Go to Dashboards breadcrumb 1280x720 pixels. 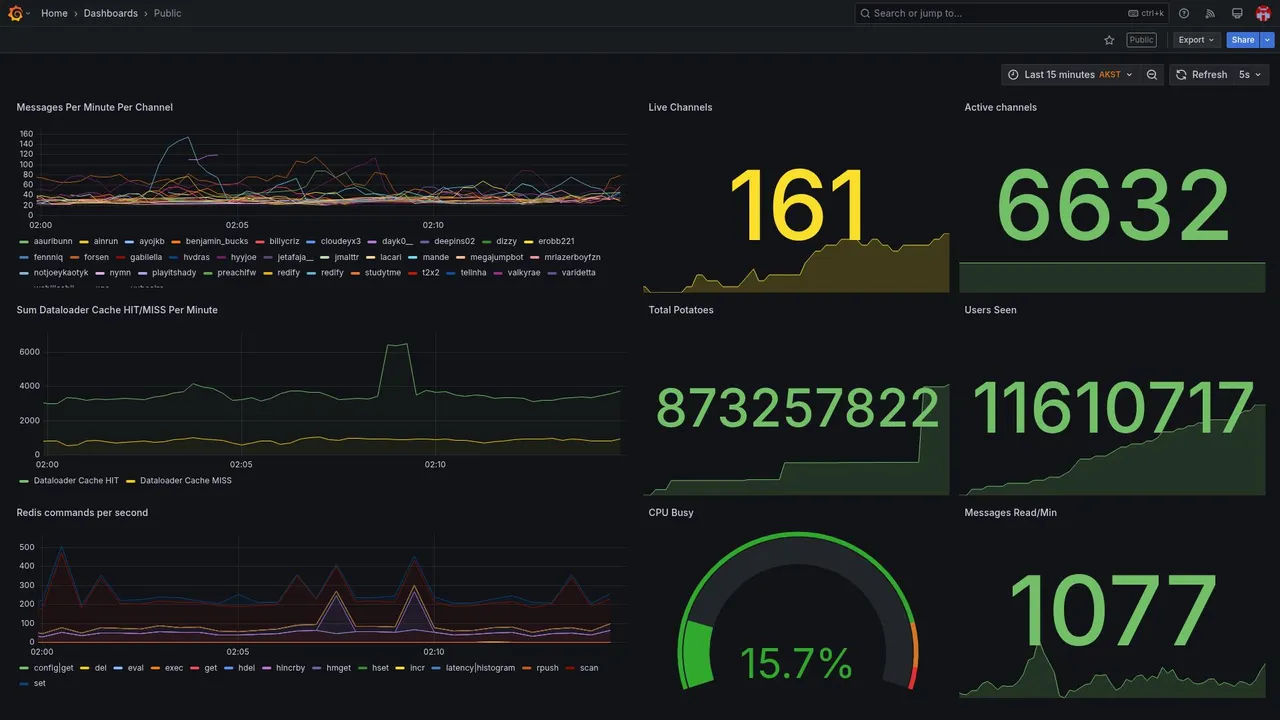tap(111, 13)
